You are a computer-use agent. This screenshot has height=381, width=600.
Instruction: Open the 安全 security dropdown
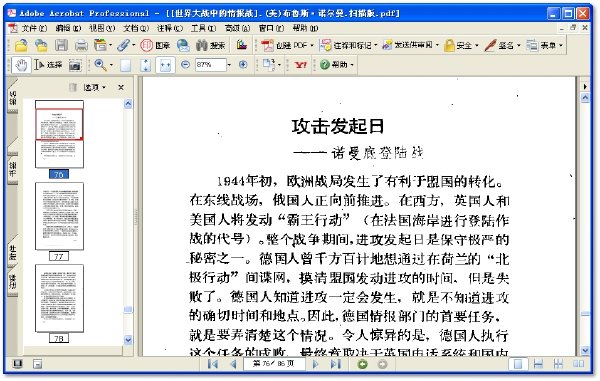477,46
